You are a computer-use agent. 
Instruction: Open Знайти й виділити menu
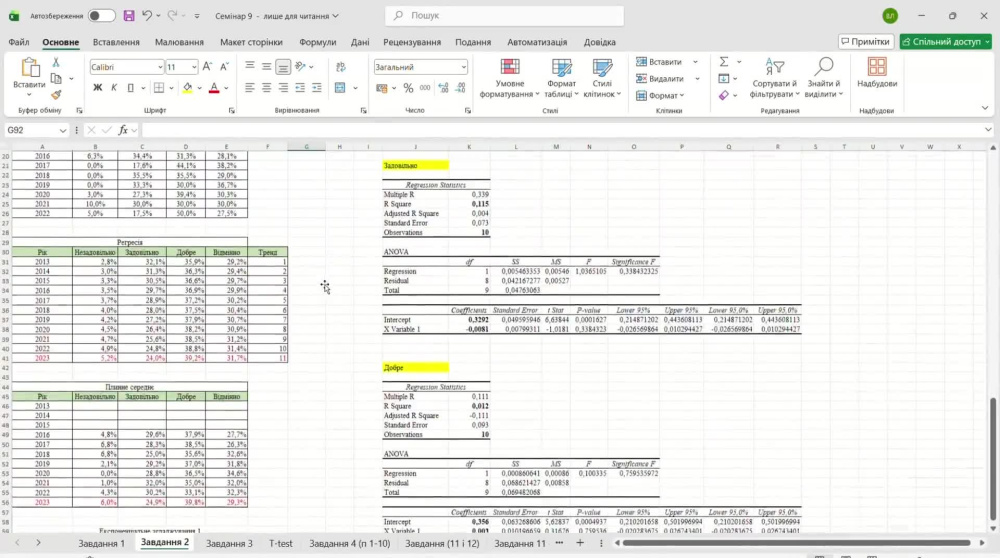pos(824,78)
